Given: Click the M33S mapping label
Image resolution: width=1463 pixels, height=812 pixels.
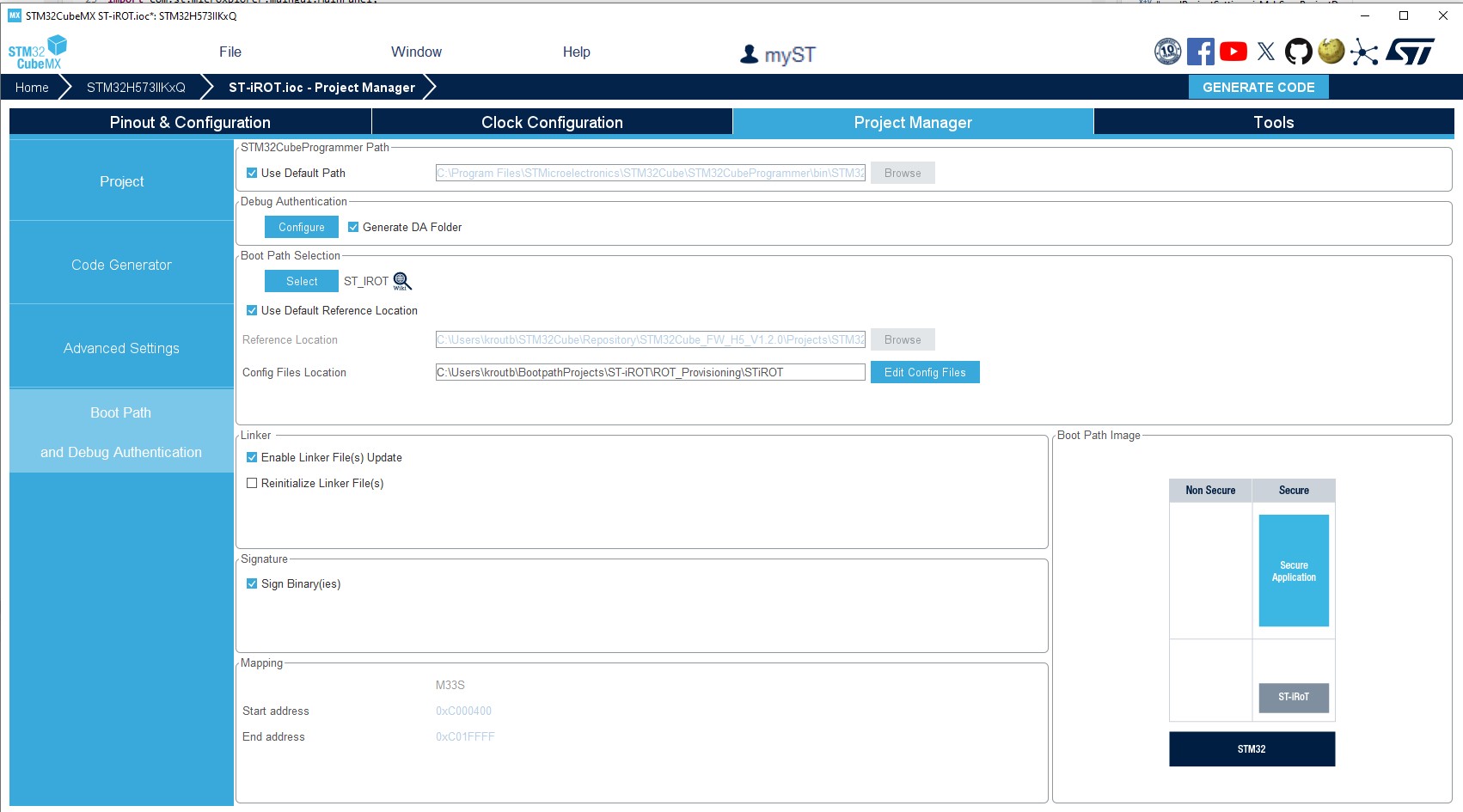Looking at the screenshot, I should point(450,685).
